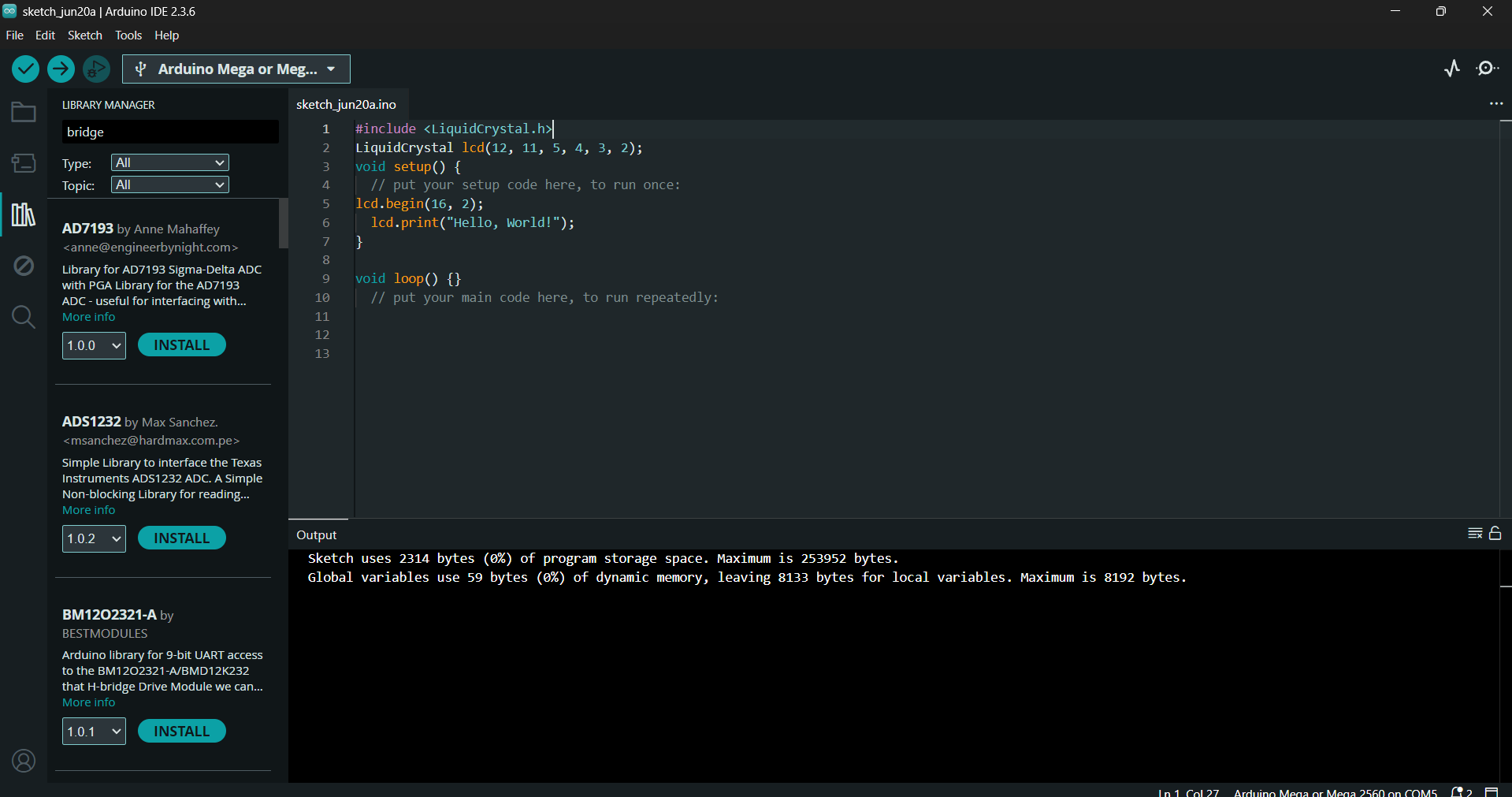Open the Boards Manager sidebar panel
Image resolution: width=1512 pixels, height=797 pixels.
tap(24, 163)
